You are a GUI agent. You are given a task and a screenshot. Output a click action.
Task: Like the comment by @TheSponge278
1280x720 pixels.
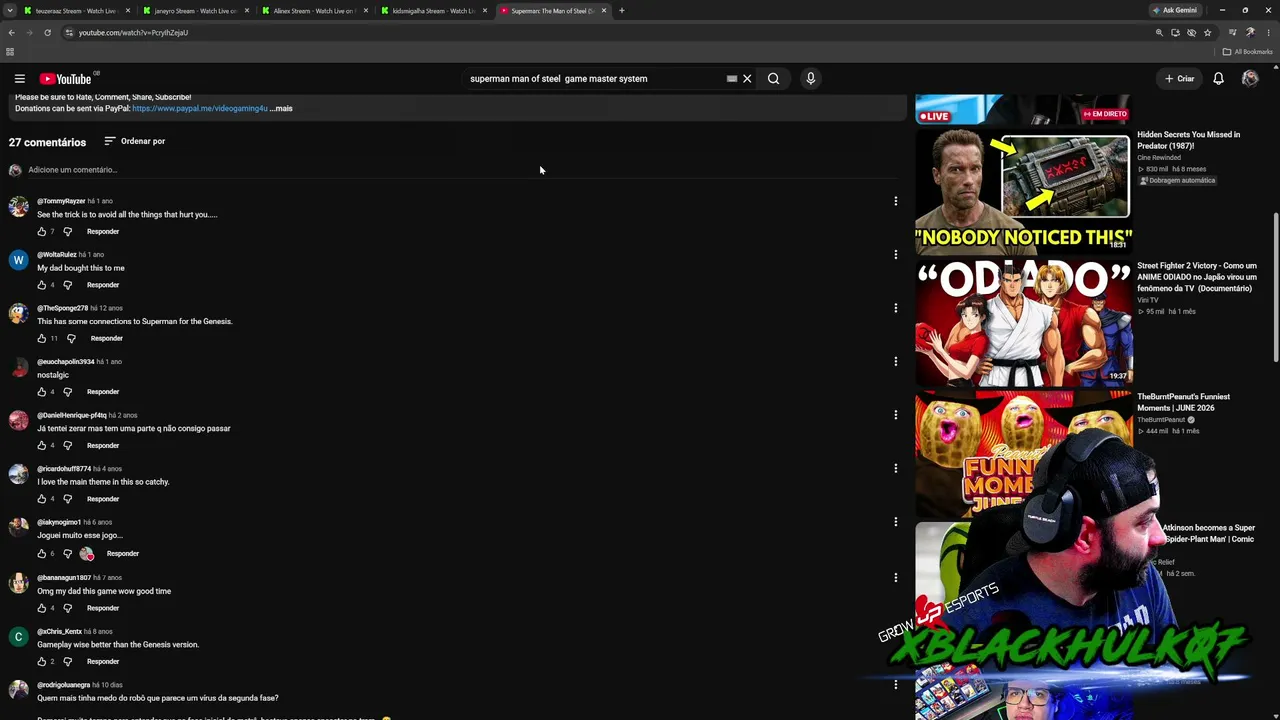(42, 339)
